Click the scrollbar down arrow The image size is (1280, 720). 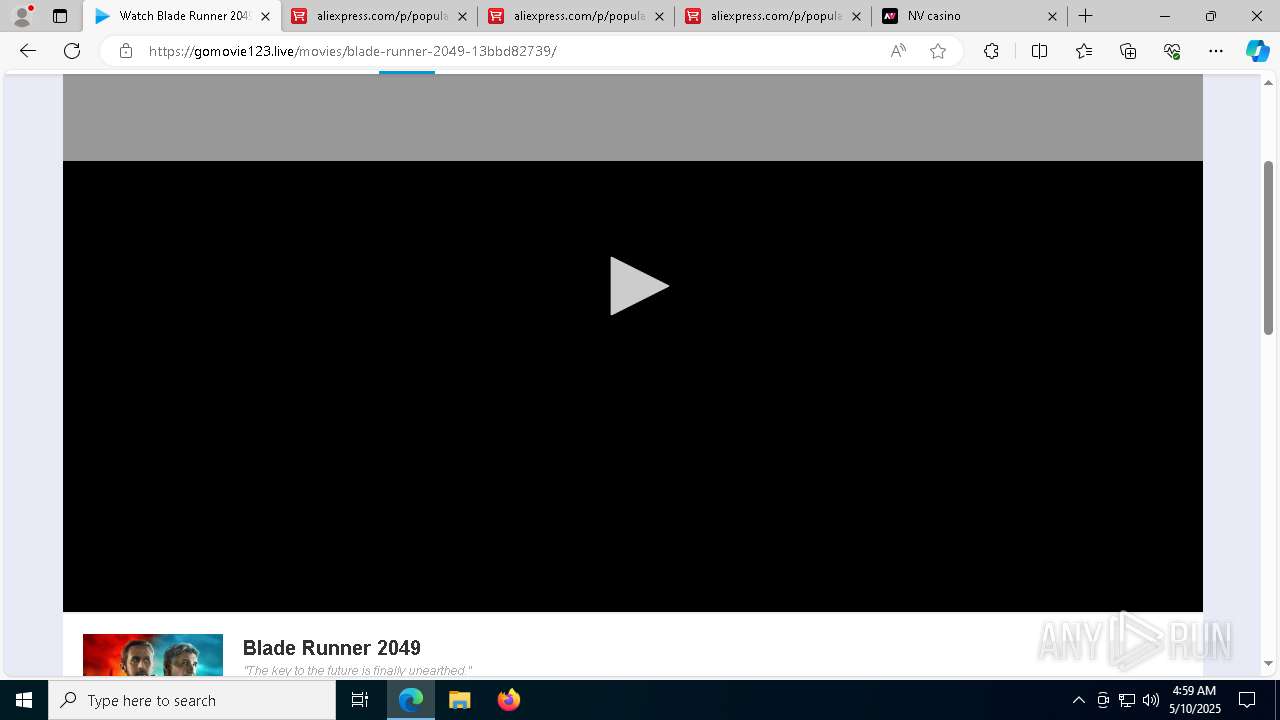[x=1268, y=663]
